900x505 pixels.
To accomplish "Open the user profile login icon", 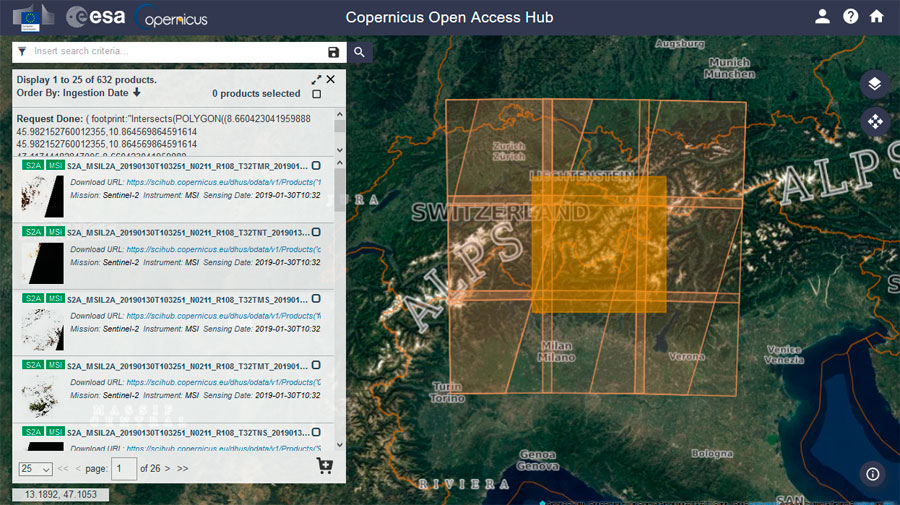I will [x=822, y=17].
